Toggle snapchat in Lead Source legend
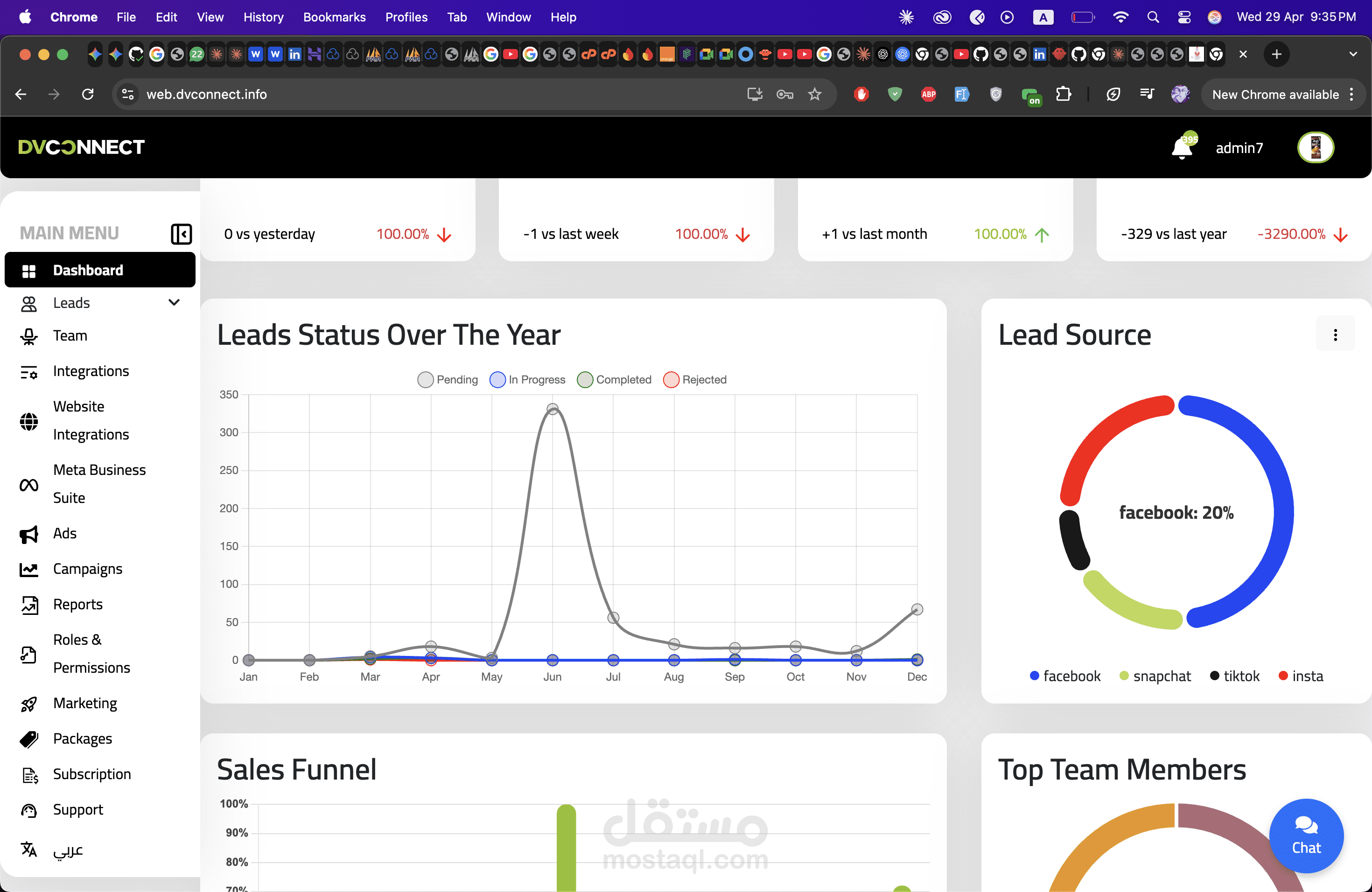This screenshot has height=892, width=1372. point(1155,676)
